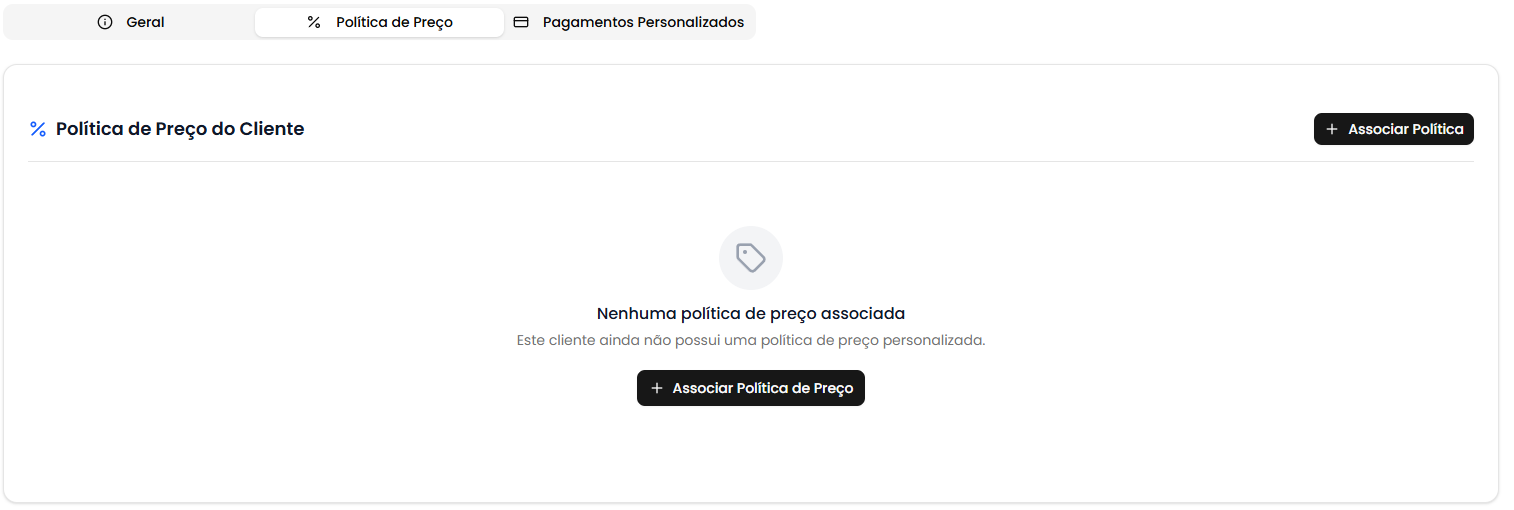Click the description starting with Este cliente ainda
This screenshot has height=510, width=1514.
click(x=750, y=340)
